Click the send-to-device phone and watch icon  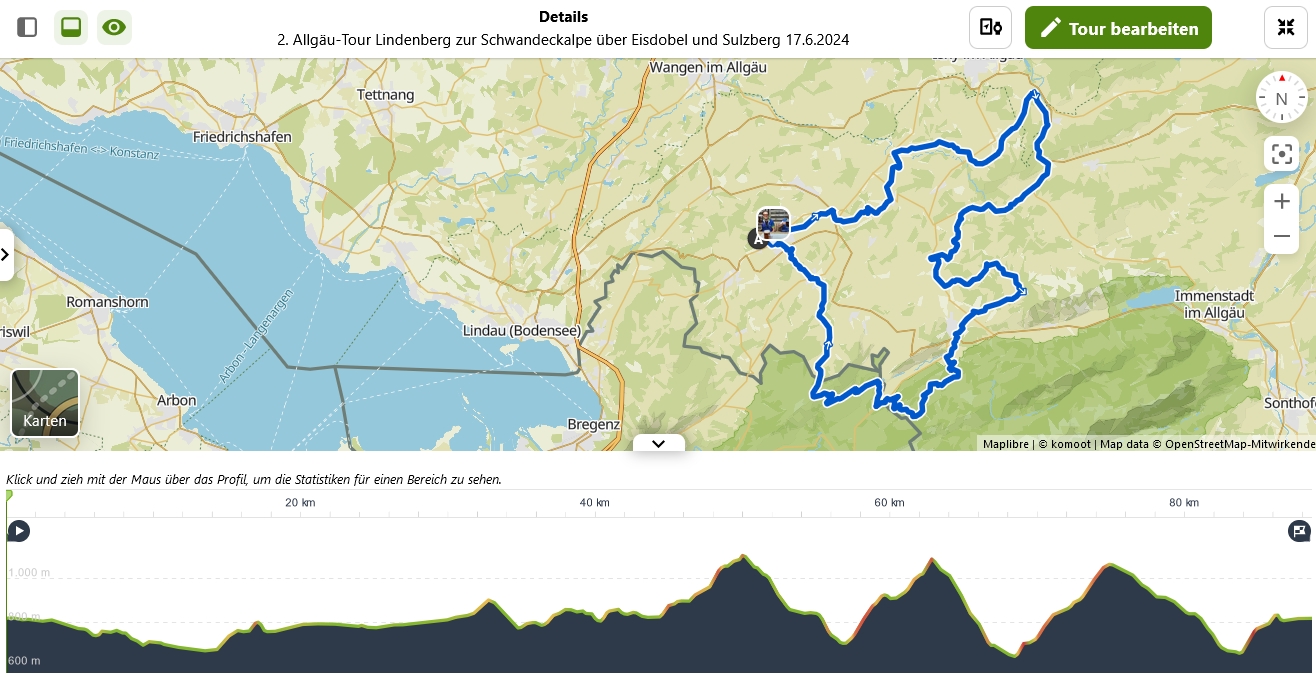(990, 27)
